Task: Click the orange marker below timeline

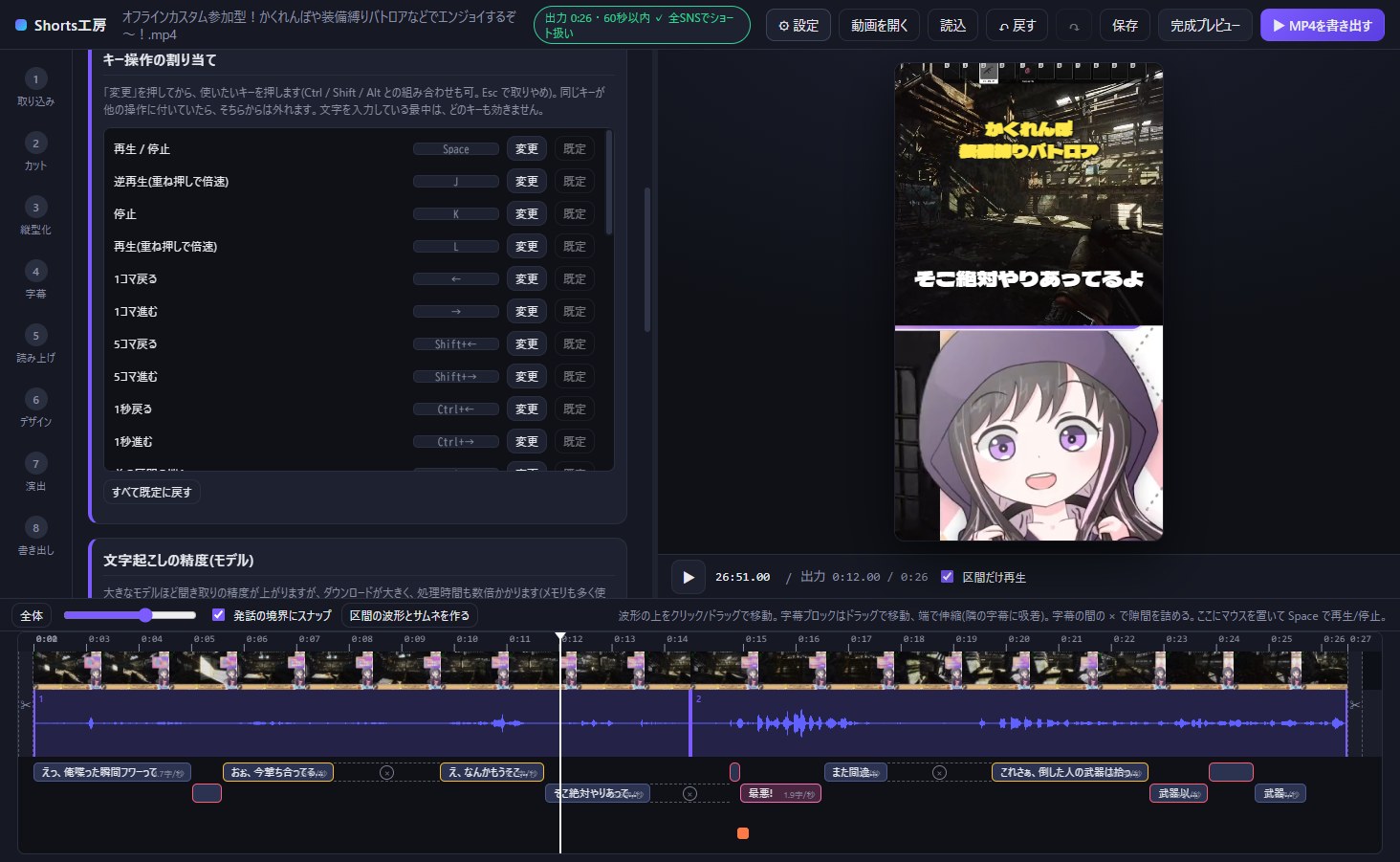Action: [x=743, y=833]
